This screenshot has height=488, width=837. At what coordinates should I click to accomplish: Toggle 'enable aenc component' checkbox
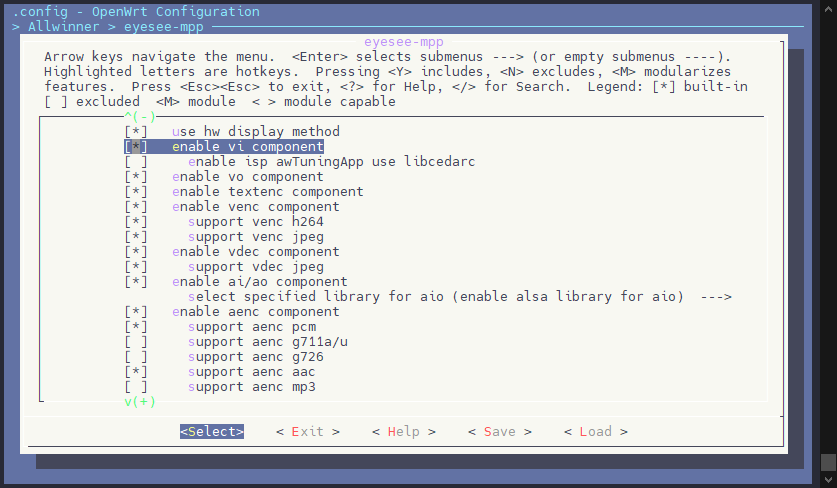136,311
